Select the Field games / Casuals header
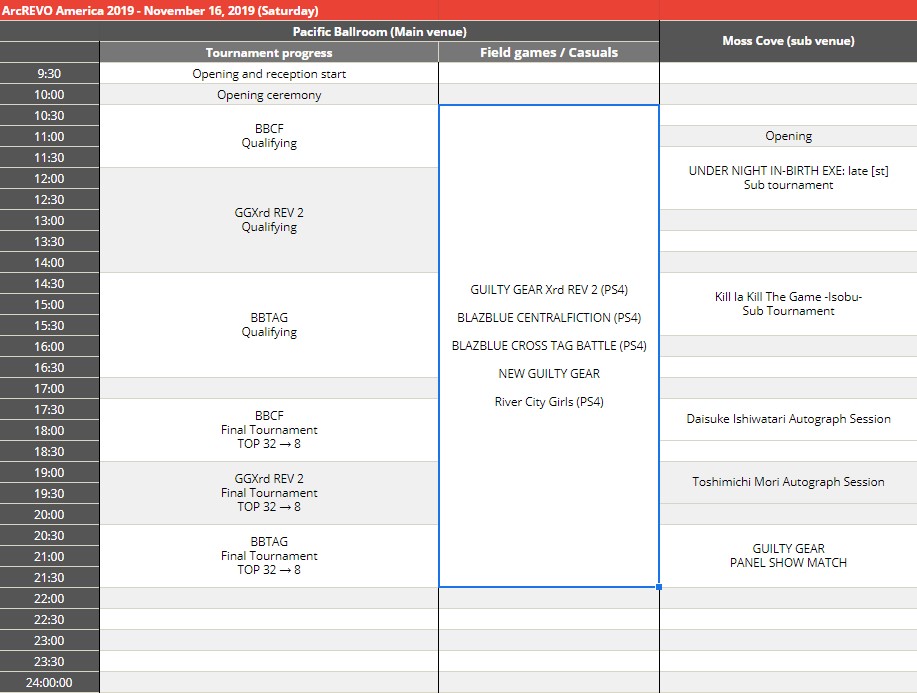The width and height of the screenshot is (917, 693). pos(549,53)
